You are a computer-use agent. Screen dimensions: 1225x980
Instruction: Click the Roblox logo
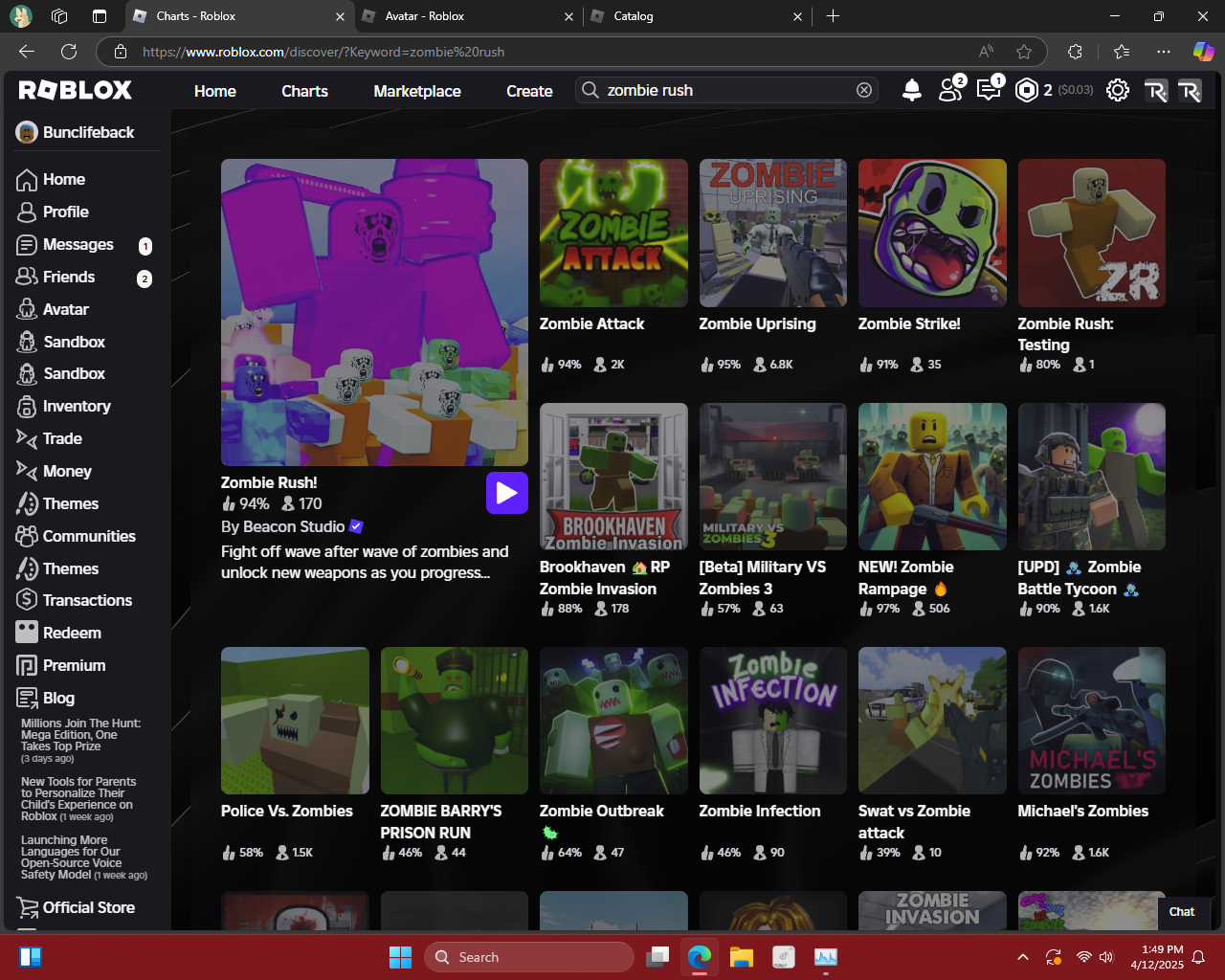[76, 90]
